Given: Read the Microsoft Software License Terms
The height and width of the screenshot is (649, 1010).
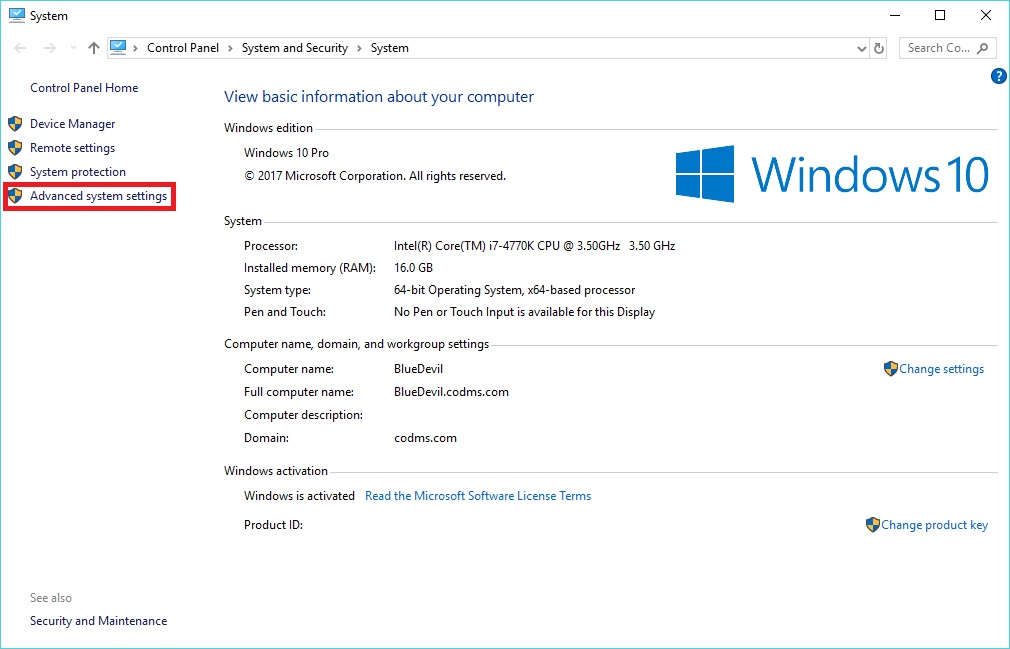Looking at the screenshot, I should pyautogui.click(x=478, y=496).
